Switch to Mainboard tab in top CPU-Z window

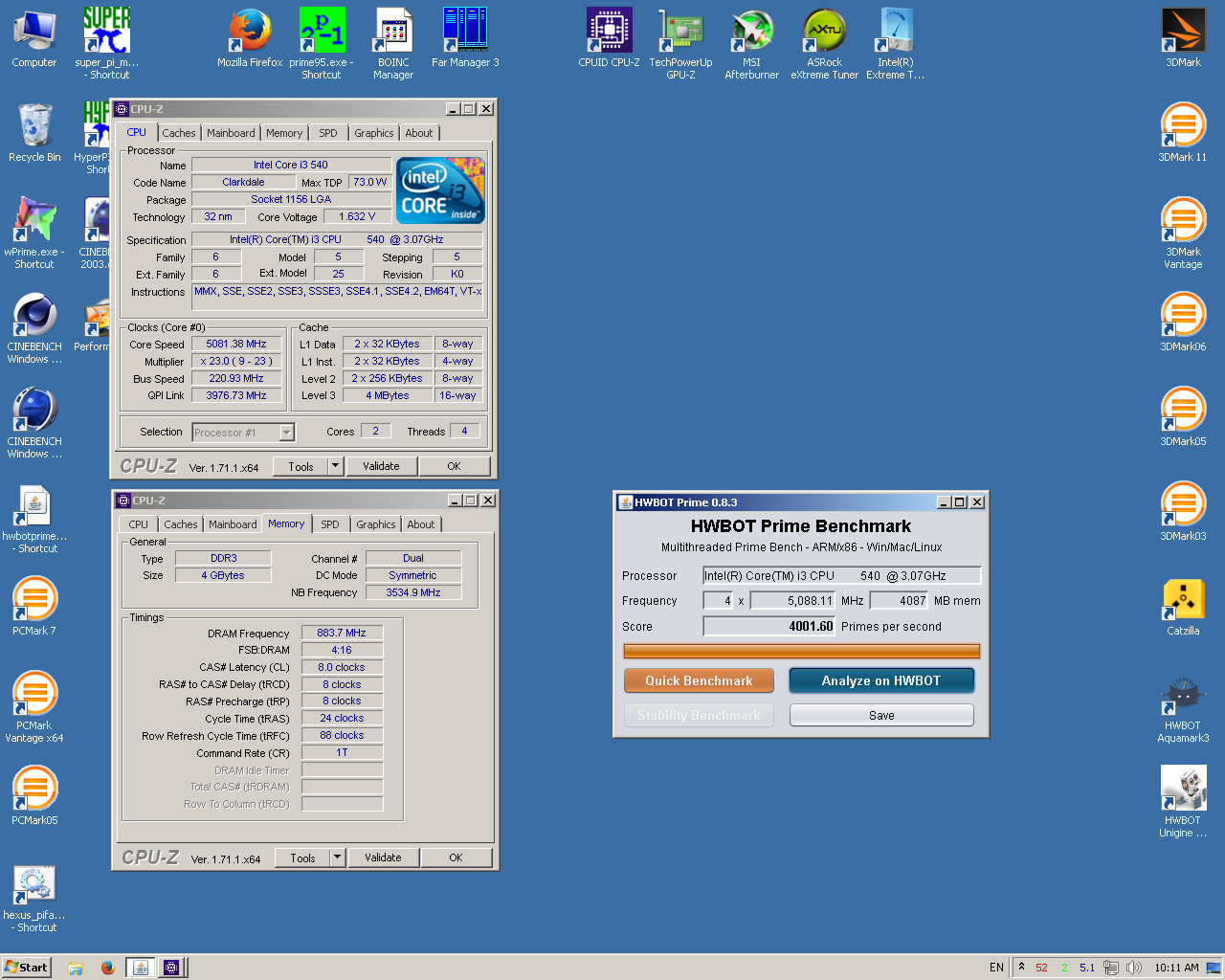click(x=231, y=133)
